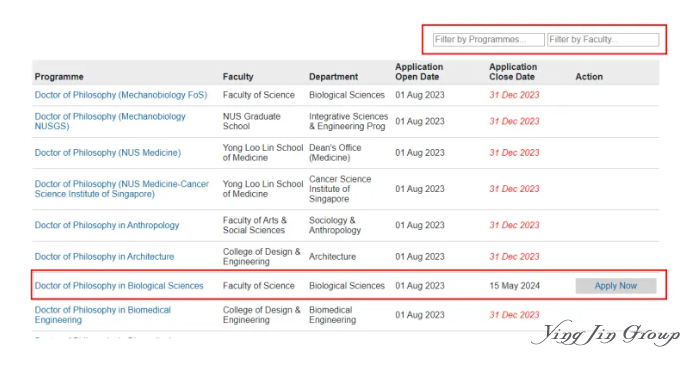Image resolution: width=690 pixels, height=365 pixels.
Task: Open Doctor of Philosophy (NUS Medicine) link
Action: (x=108, y=153)
